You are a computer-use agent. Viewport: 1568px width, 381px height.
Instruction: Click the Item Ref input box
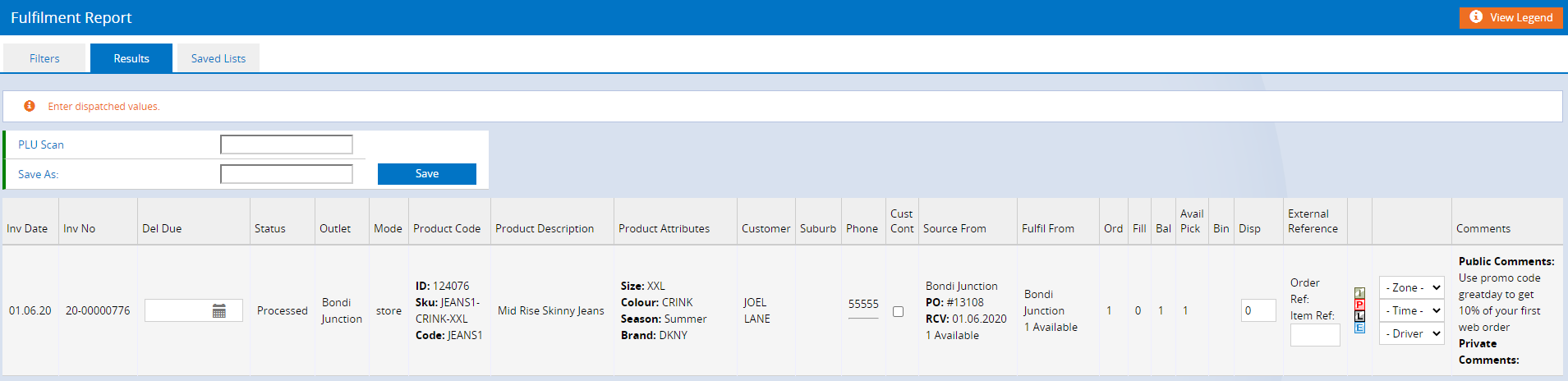point(1315,335)
